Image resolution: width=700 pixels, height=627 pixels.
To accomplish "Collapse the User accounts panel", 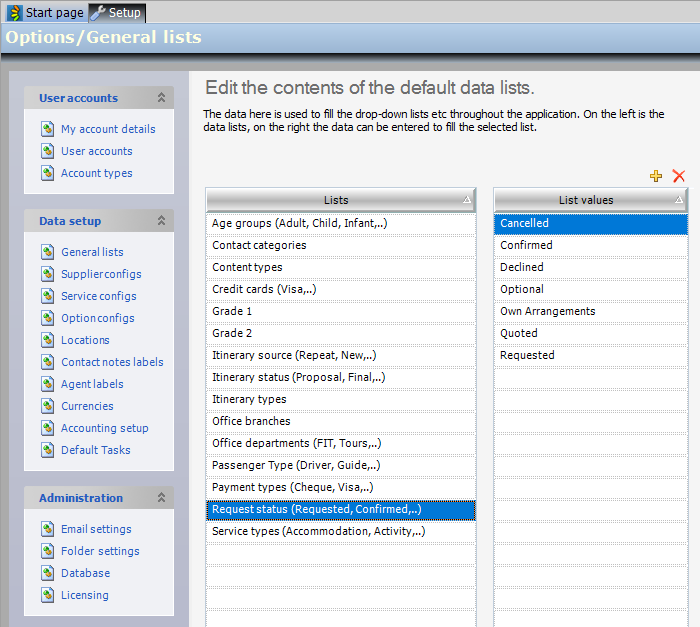I will 161,98.
